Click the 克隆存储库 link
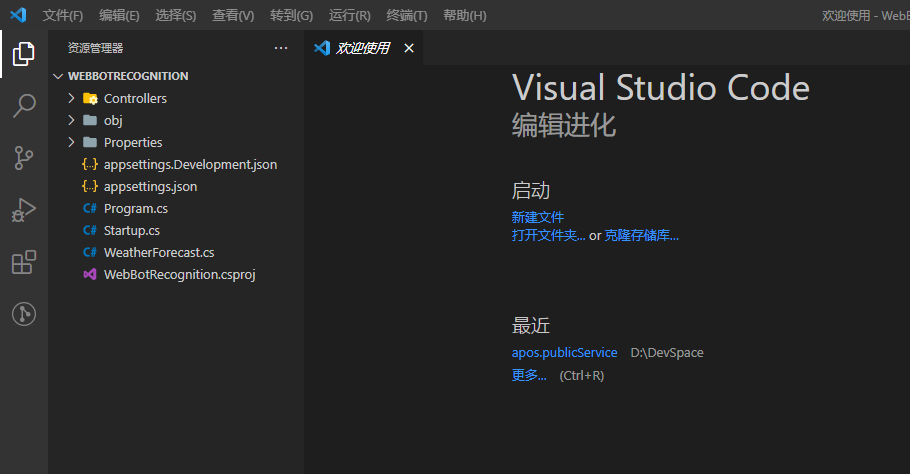 (641, 235)
